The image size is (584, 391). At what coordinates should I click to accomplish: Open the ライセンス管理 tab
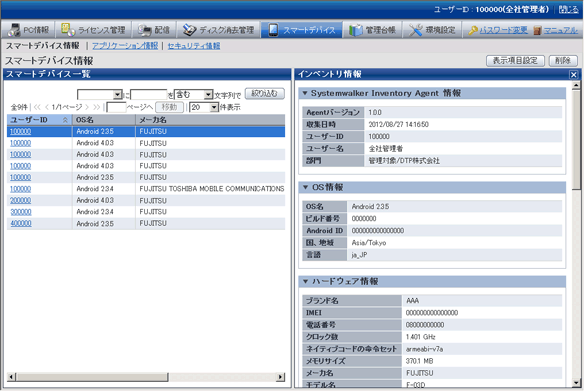93,30
